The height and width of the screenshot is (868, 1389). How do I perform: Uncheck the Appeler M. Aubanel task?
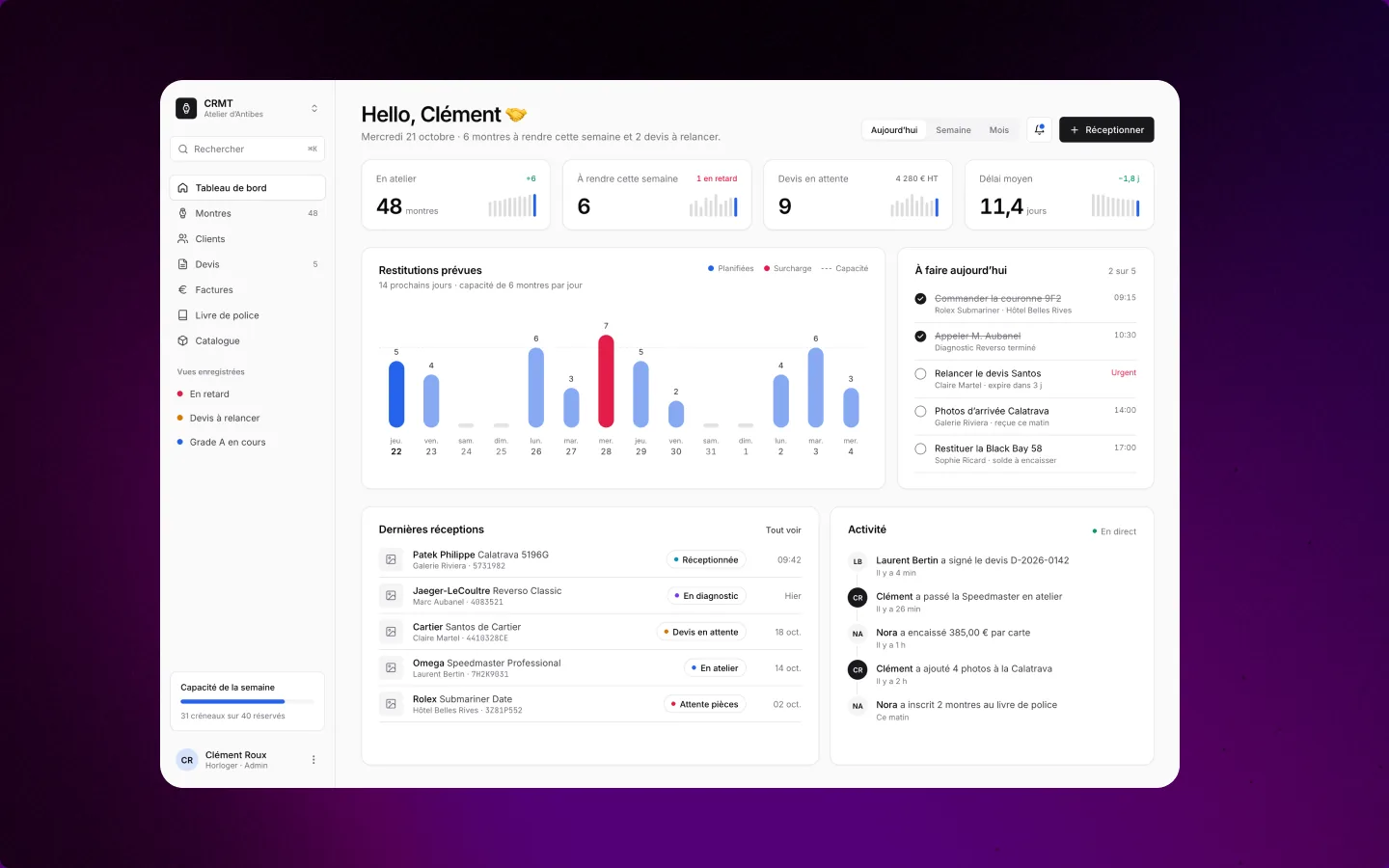(x=920, y=337)
